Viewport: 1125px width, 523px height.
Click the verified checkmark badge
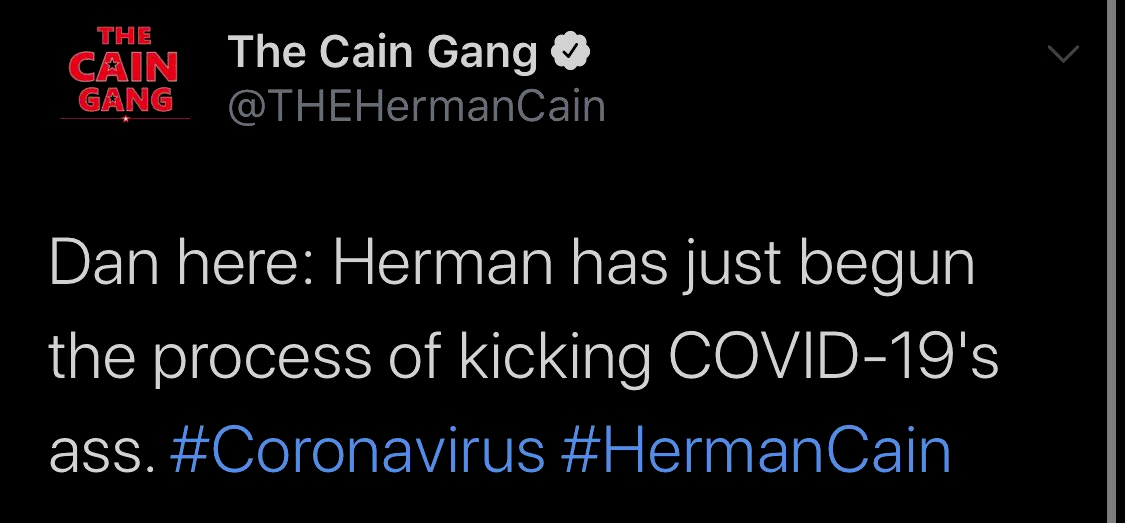pos(570,52)
